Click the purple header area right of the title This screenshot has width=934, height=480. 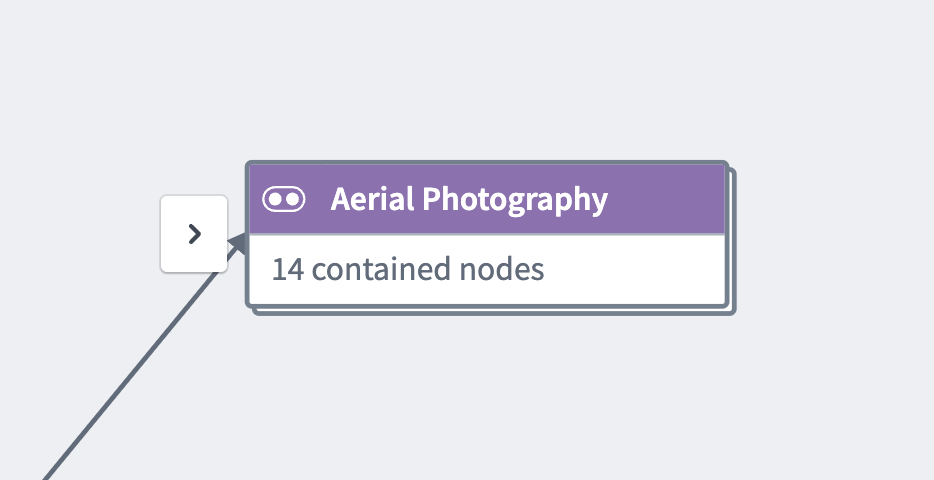(x=666, y=199)
